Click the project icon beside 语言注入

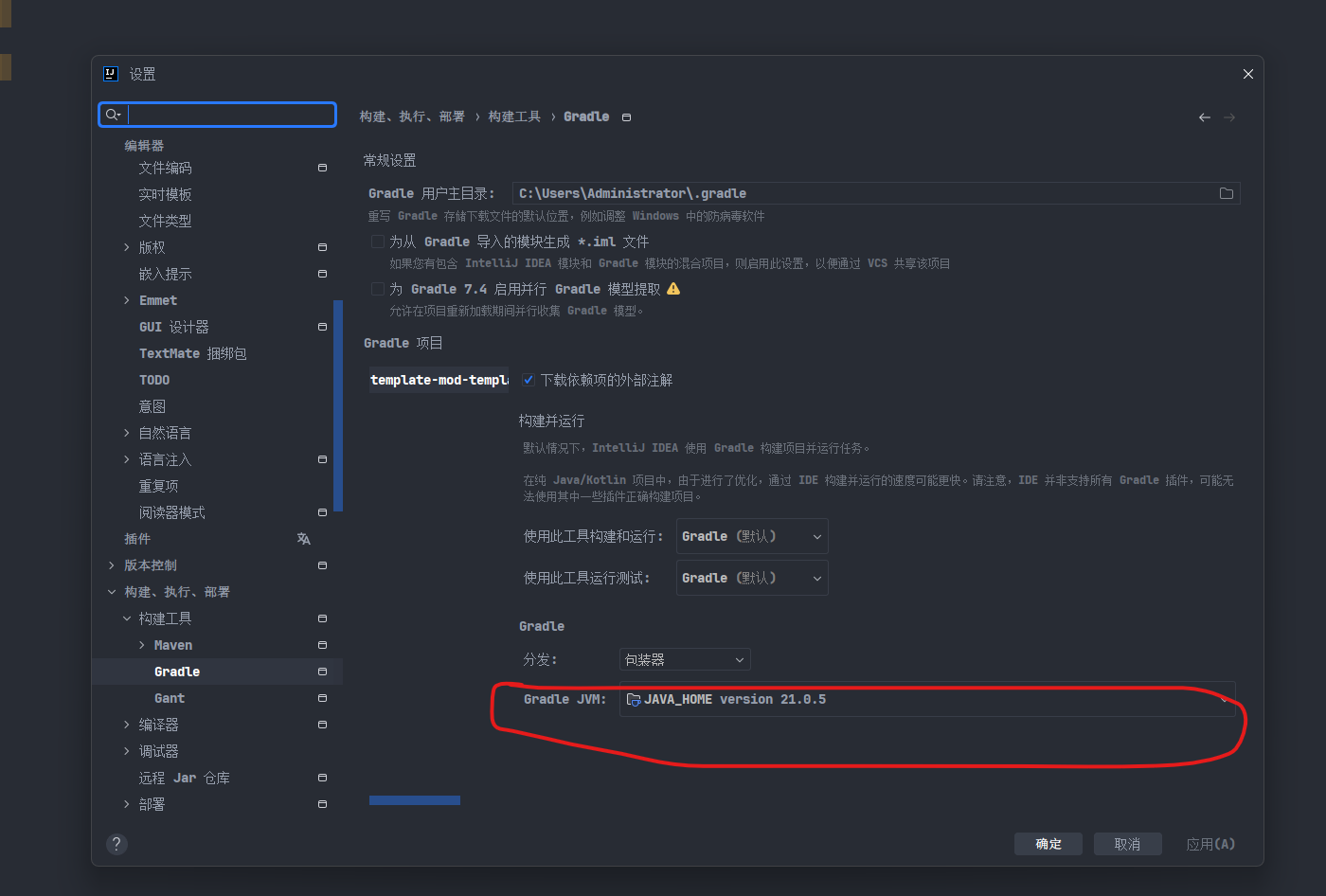pyautogui.click(x=322, y=459)
